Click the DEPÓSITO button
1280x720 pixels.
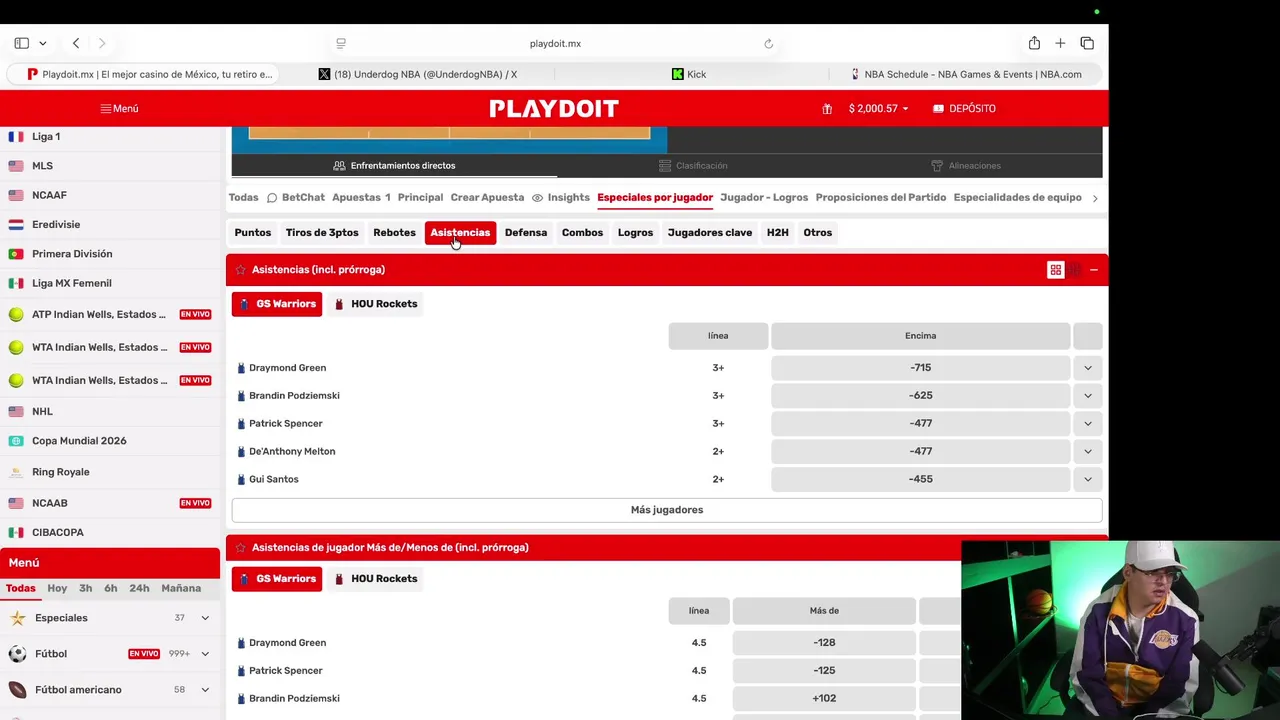[964, 108]
